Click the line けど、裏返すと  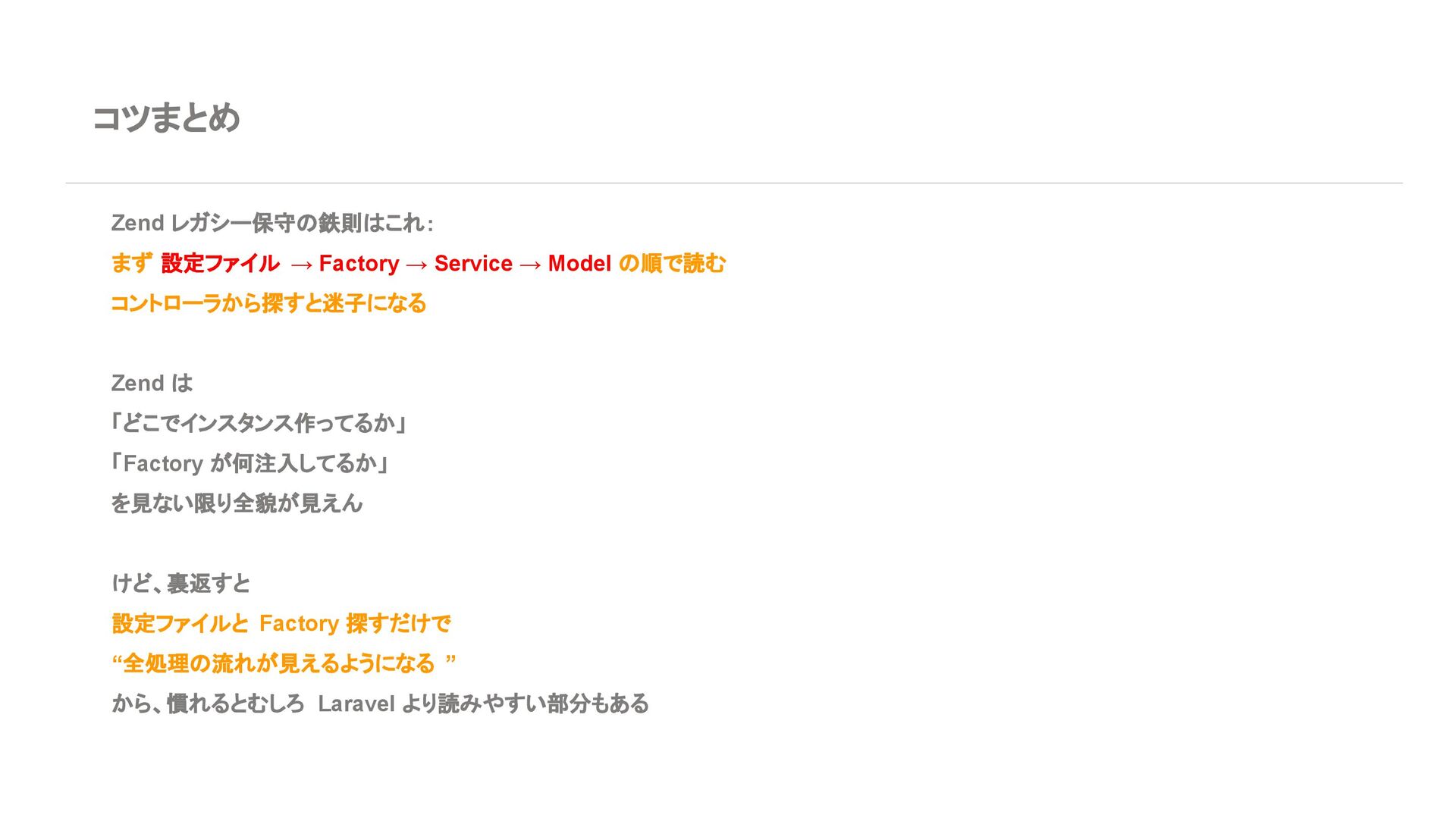click(180, 583)
